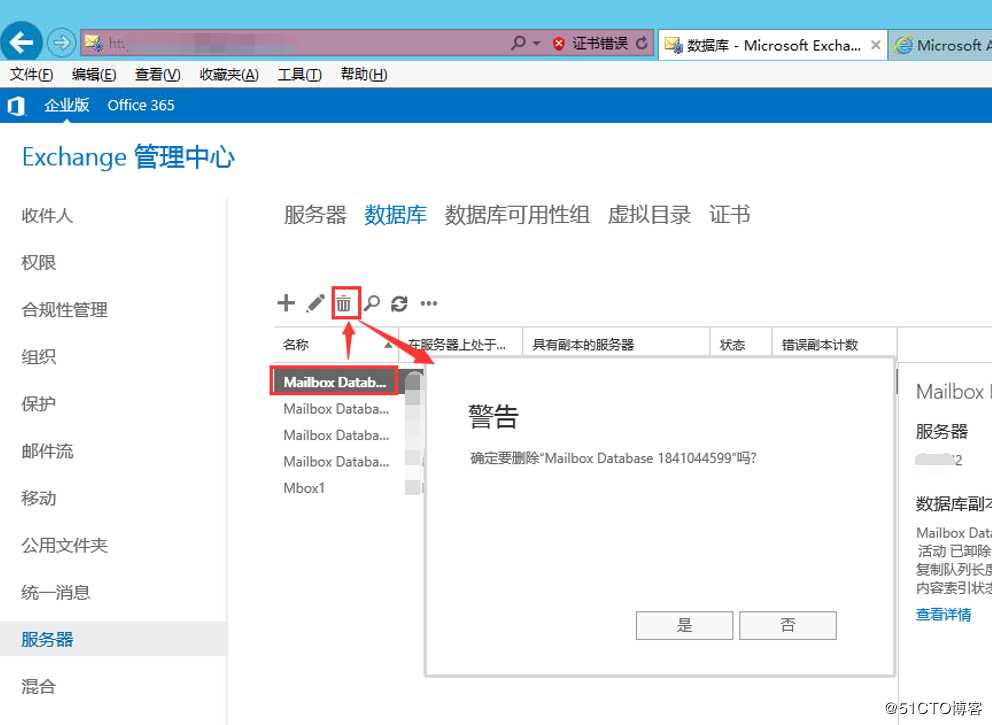Open the 编辑(E) menu
Image resolution: width=992 pixels, height=725 pixels.
94,75
